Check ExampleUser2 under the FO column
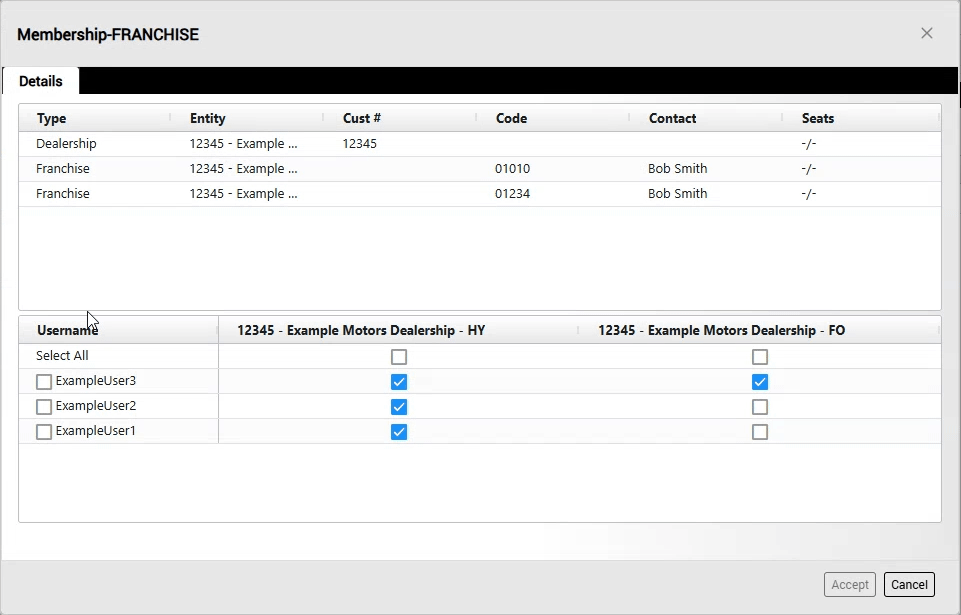Viewport: 961px width, 615px height. click(x=760, y=407)
